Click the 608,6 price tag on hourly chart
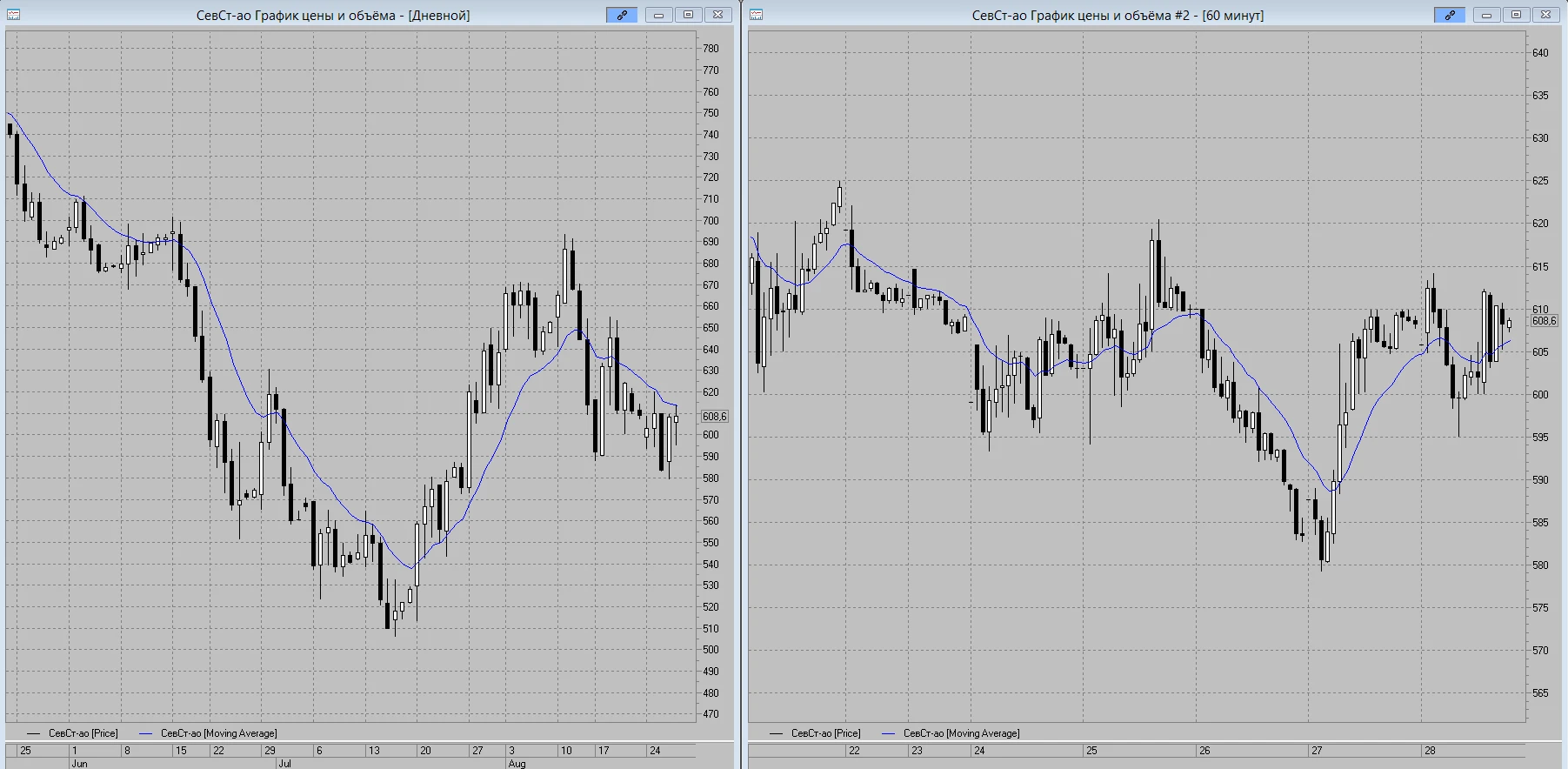Image resolution: width=1568 pixels, height=769 pixels. click(x=1545, y=321)
